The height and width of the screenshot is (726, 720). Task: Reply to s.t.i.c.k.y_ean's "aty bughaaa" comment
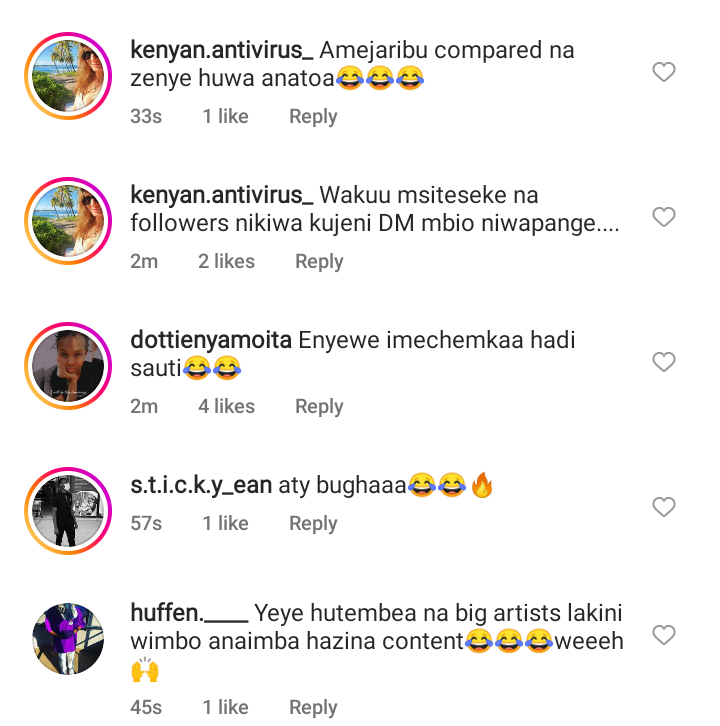coord(313,523)
